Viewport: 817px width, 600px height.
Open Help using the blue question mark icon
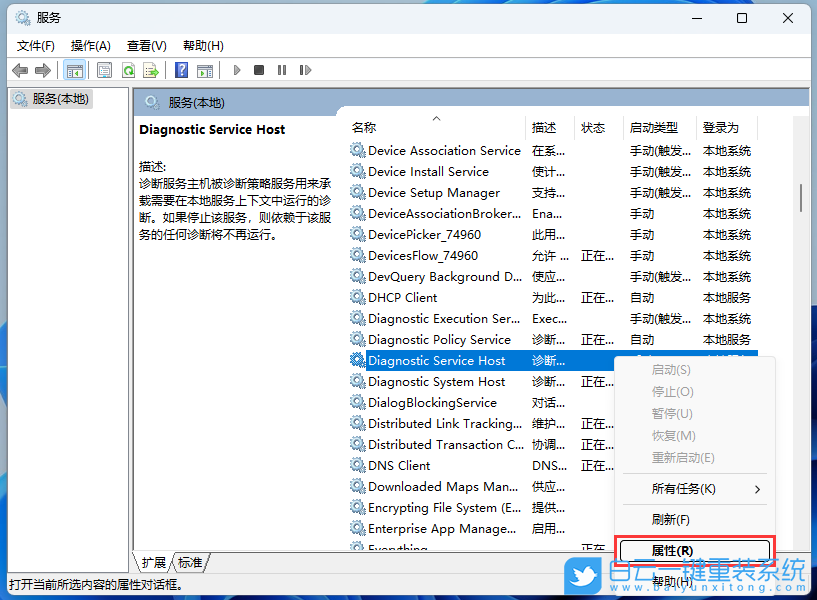[181, 70]
